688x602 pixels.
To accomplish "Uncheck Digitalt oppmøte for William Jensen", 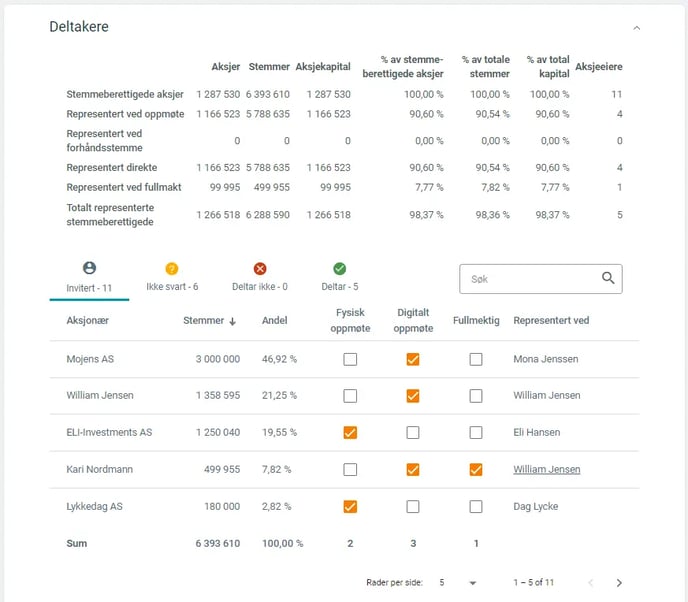I will [x=413, y=396].
